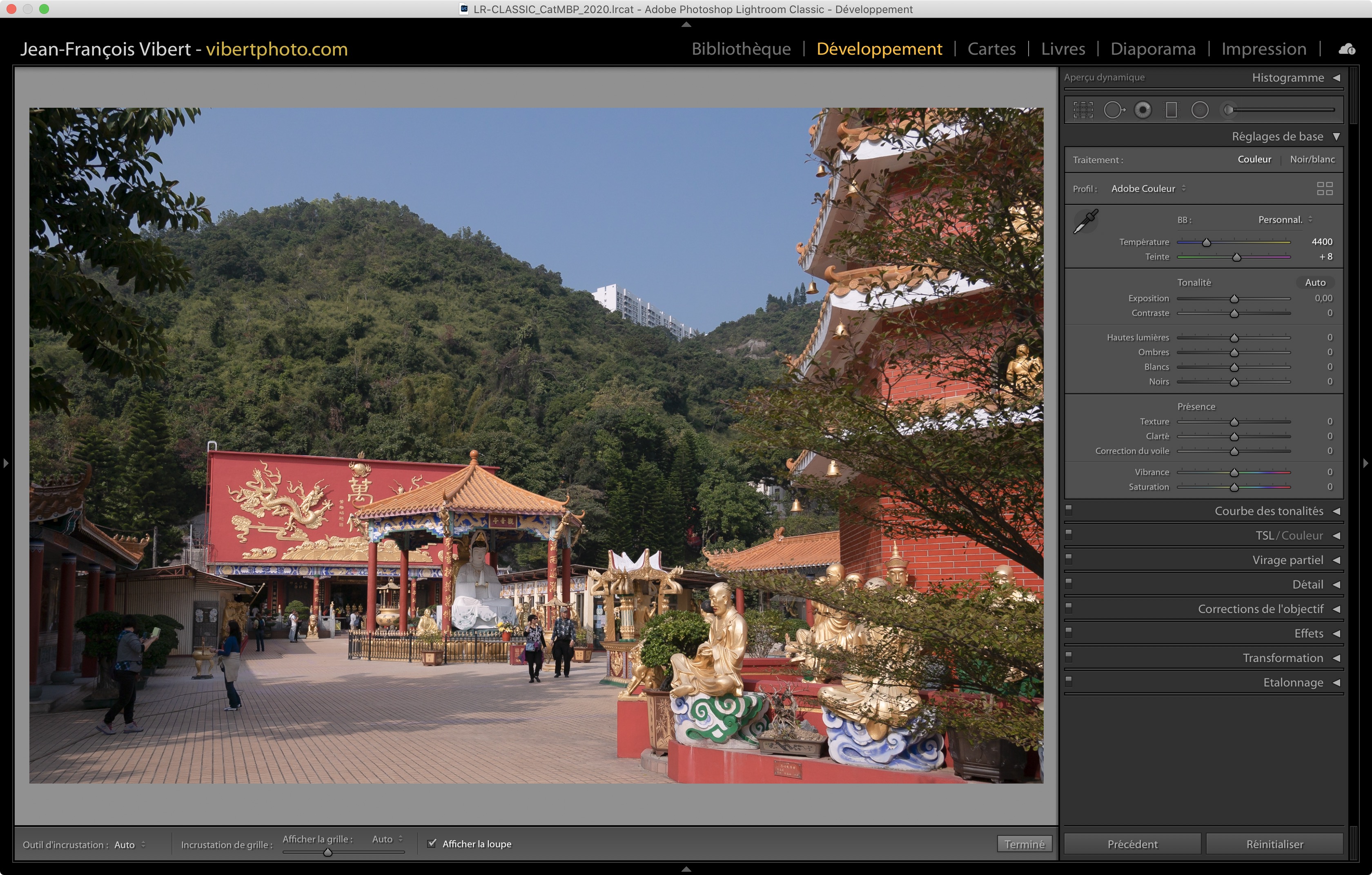Click the Réinitialiser button
Image resolution: width=1372 pixels, height=875 pixels.
click(x=1274, y=844)
